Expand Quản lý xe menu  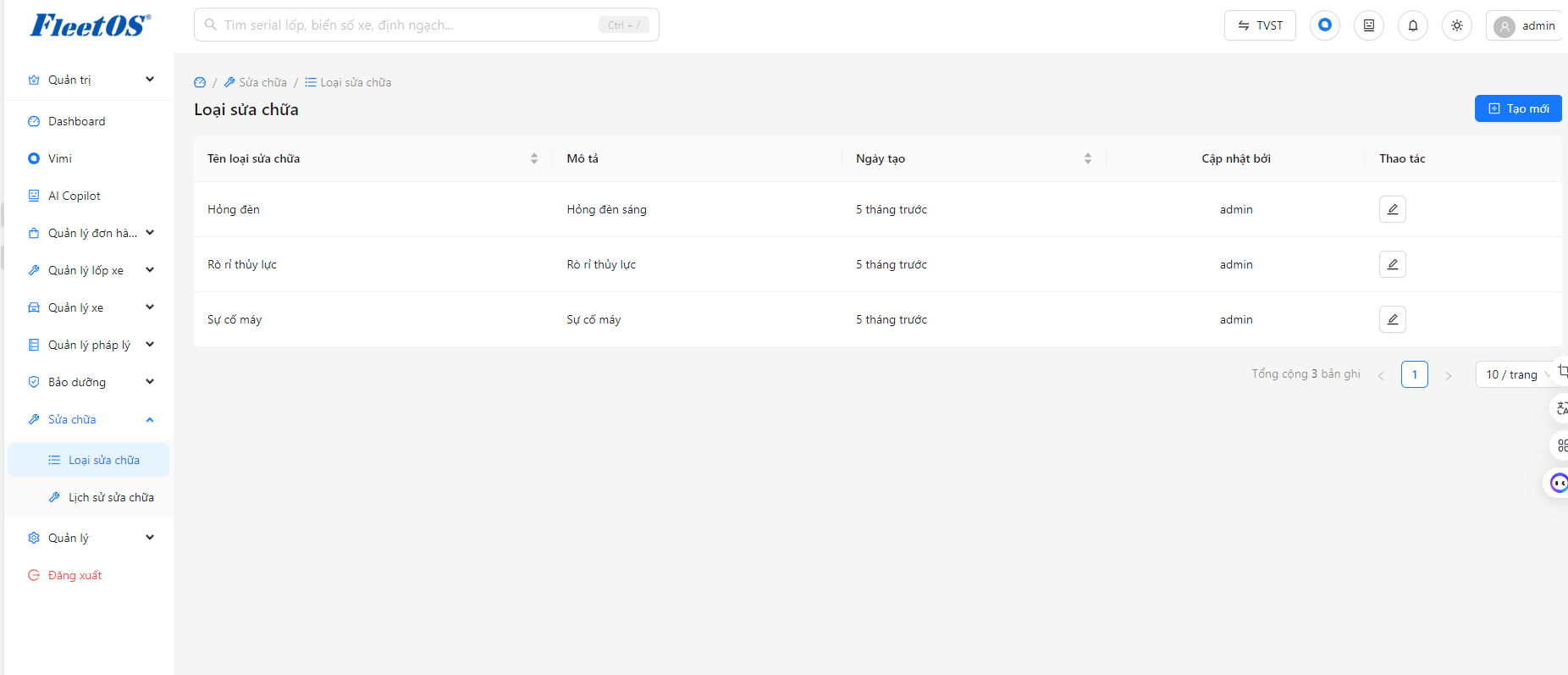pos(89,307)
